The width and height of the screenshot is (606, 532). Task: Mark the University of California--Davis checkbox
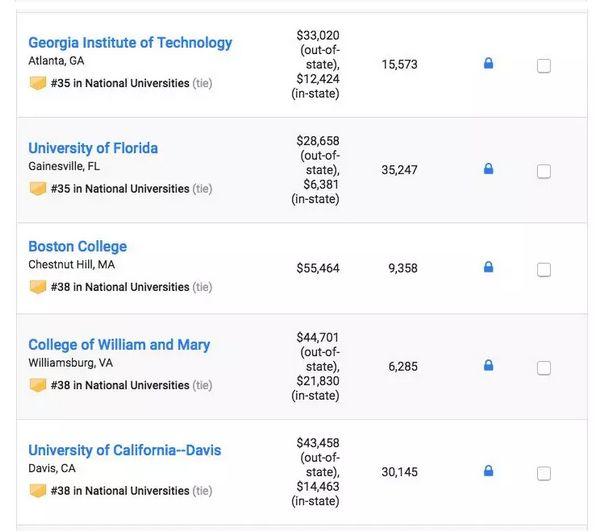544,472
